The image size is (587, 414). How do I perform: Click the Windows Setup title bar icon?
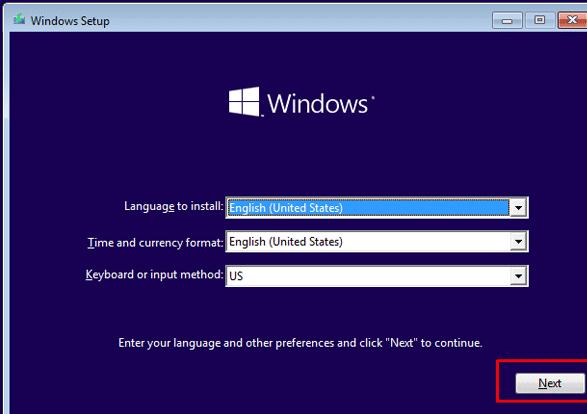click(x=19, y=19)
